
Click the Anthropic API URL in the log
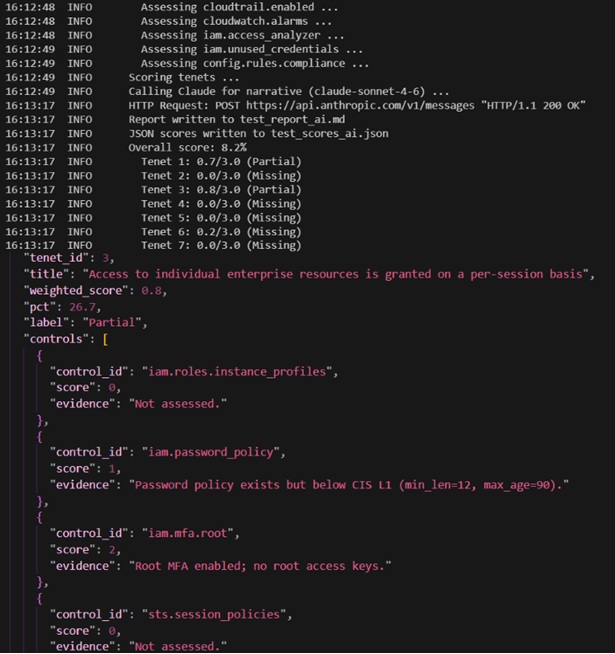pos(360,106)
